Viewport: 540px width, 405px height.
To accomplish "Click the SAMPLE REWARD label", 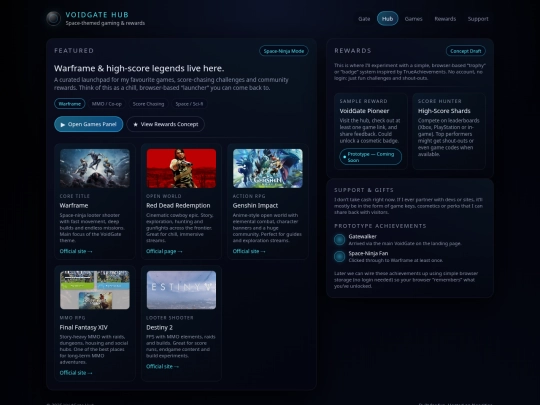I will click(x=363, y=101).
